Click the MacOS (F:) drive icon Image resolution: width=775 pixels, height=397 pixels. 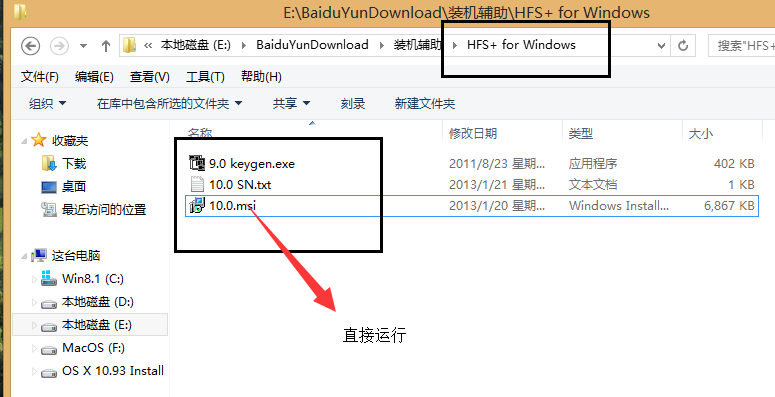(49, 350)
